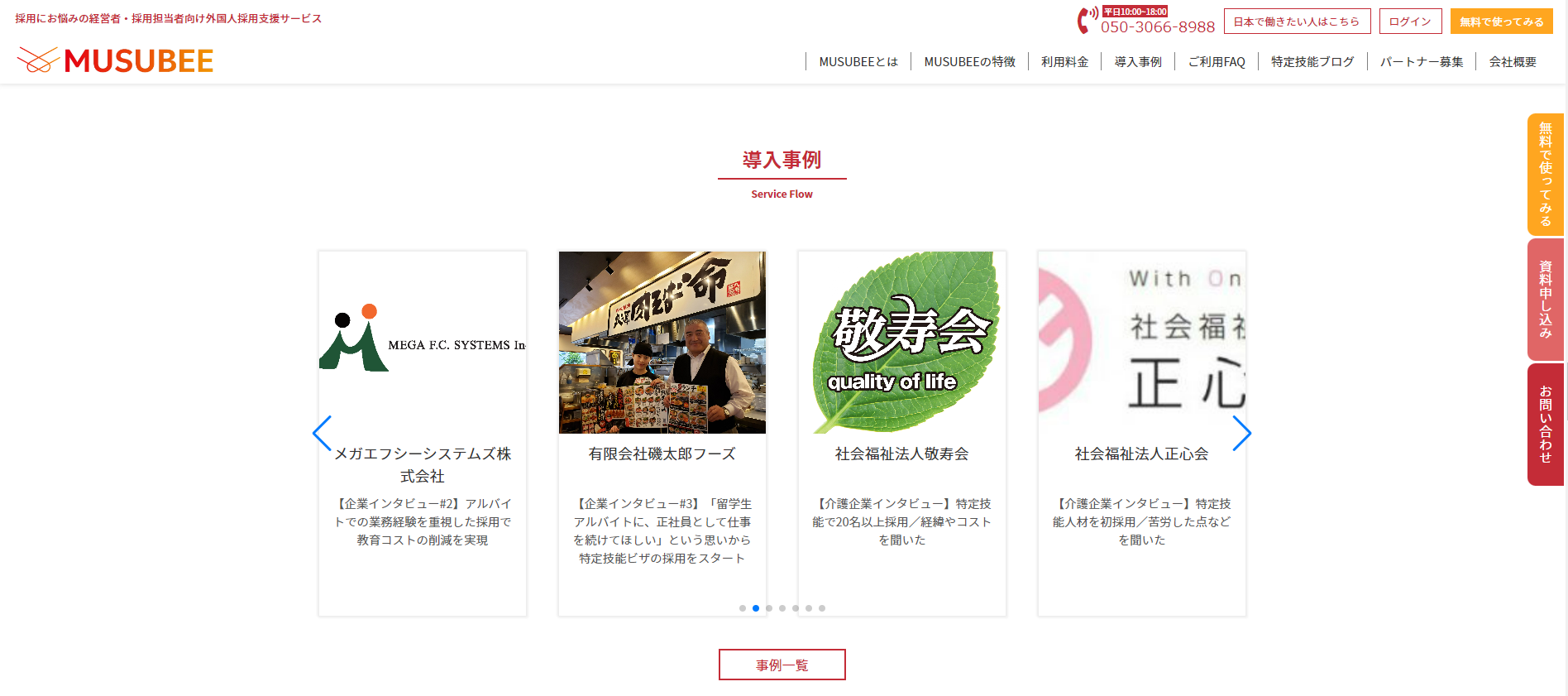Click the ログイン button
The height and width of the screenshot is (696, 1568).
pyautogui.click(x=1410, y=22)
